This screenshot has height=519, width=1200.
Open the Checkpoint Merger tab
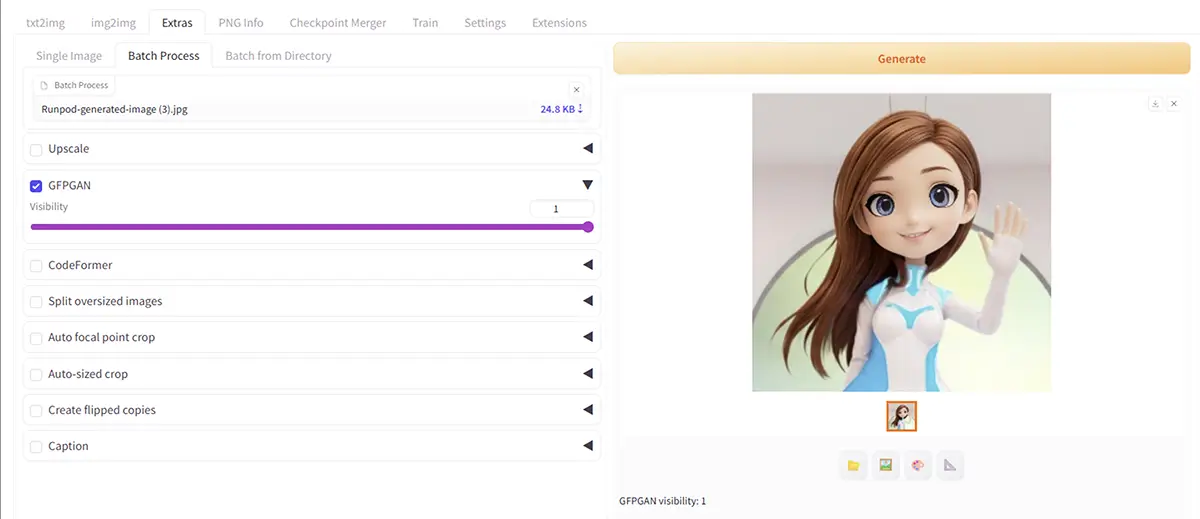click(x=338, y=22)
